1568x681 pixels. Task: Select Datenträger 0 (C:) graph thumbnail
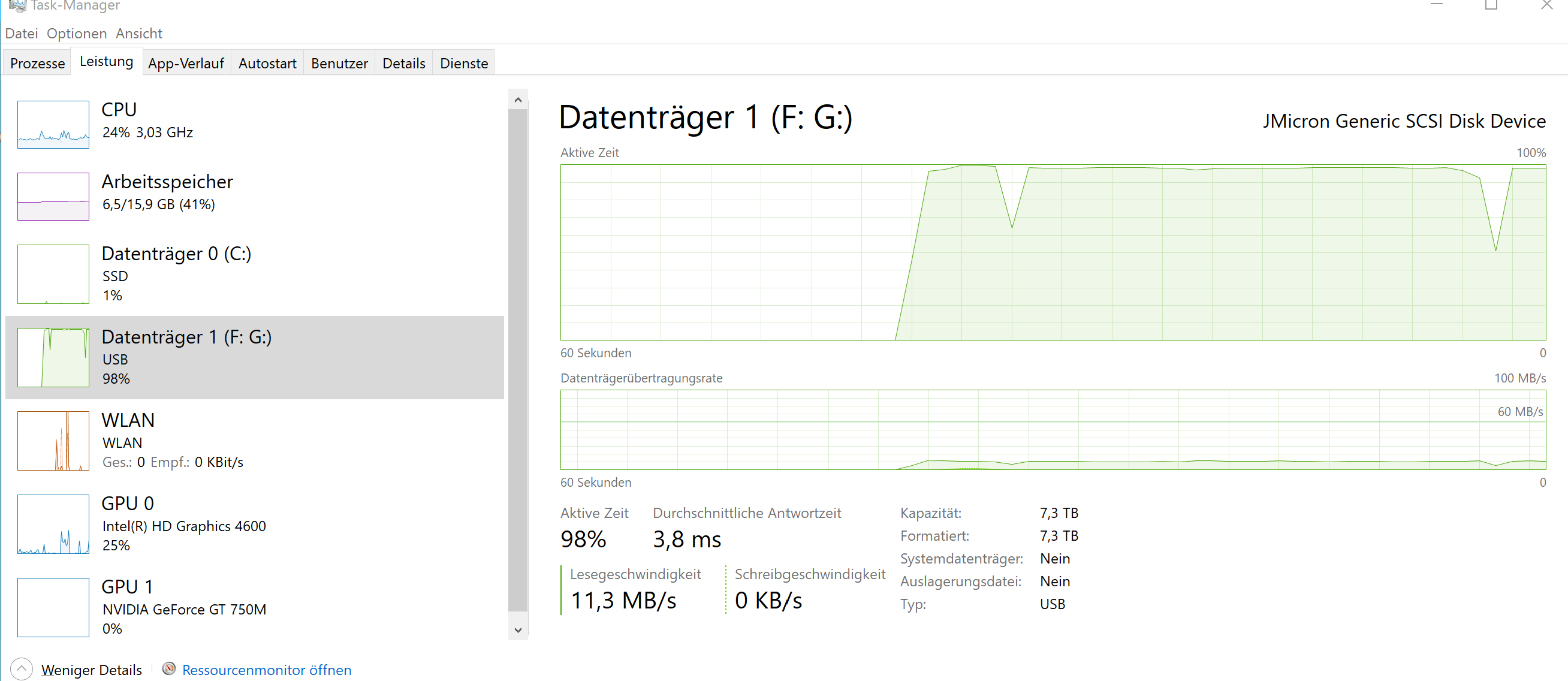click(53, 274)
